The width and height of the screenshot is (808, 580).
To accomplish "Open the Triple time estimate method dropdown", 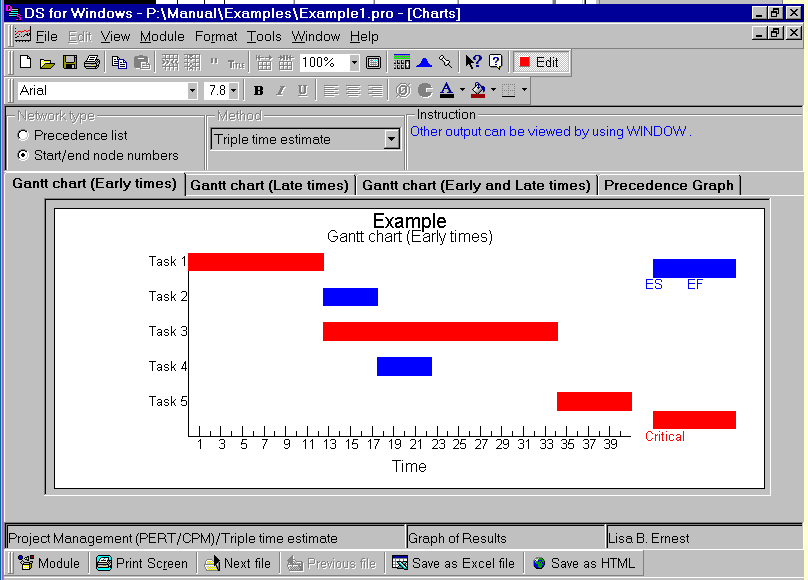I will [391, 140].
